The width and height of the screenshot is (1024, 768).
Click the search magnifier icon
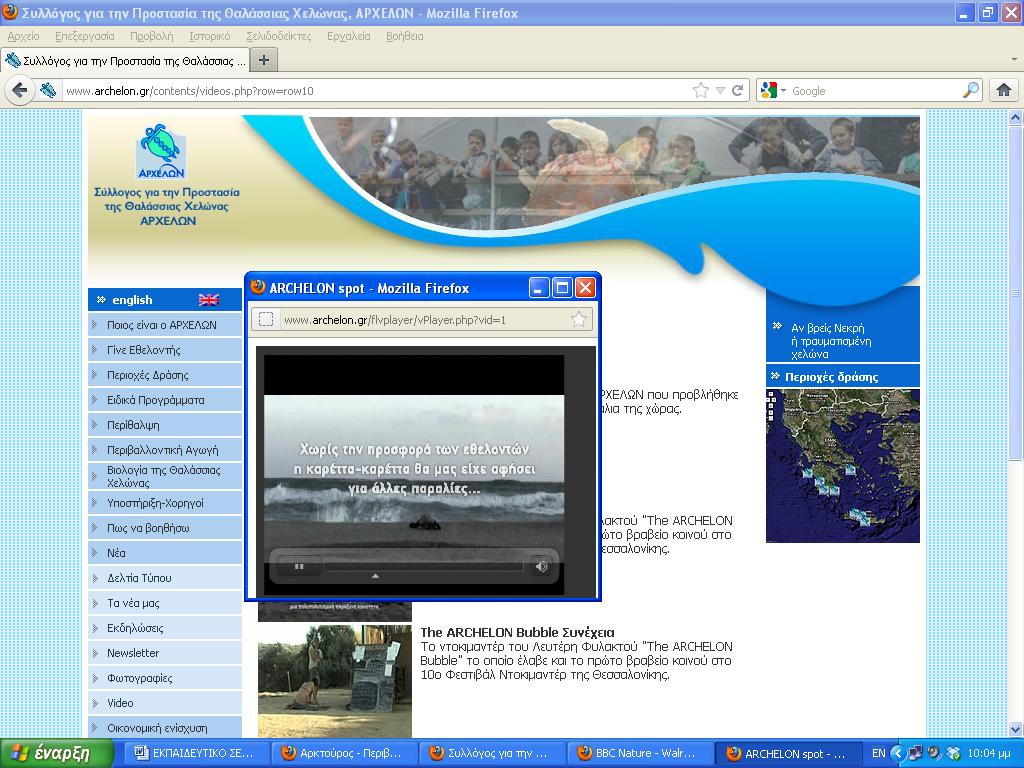(x=971, y=90)
